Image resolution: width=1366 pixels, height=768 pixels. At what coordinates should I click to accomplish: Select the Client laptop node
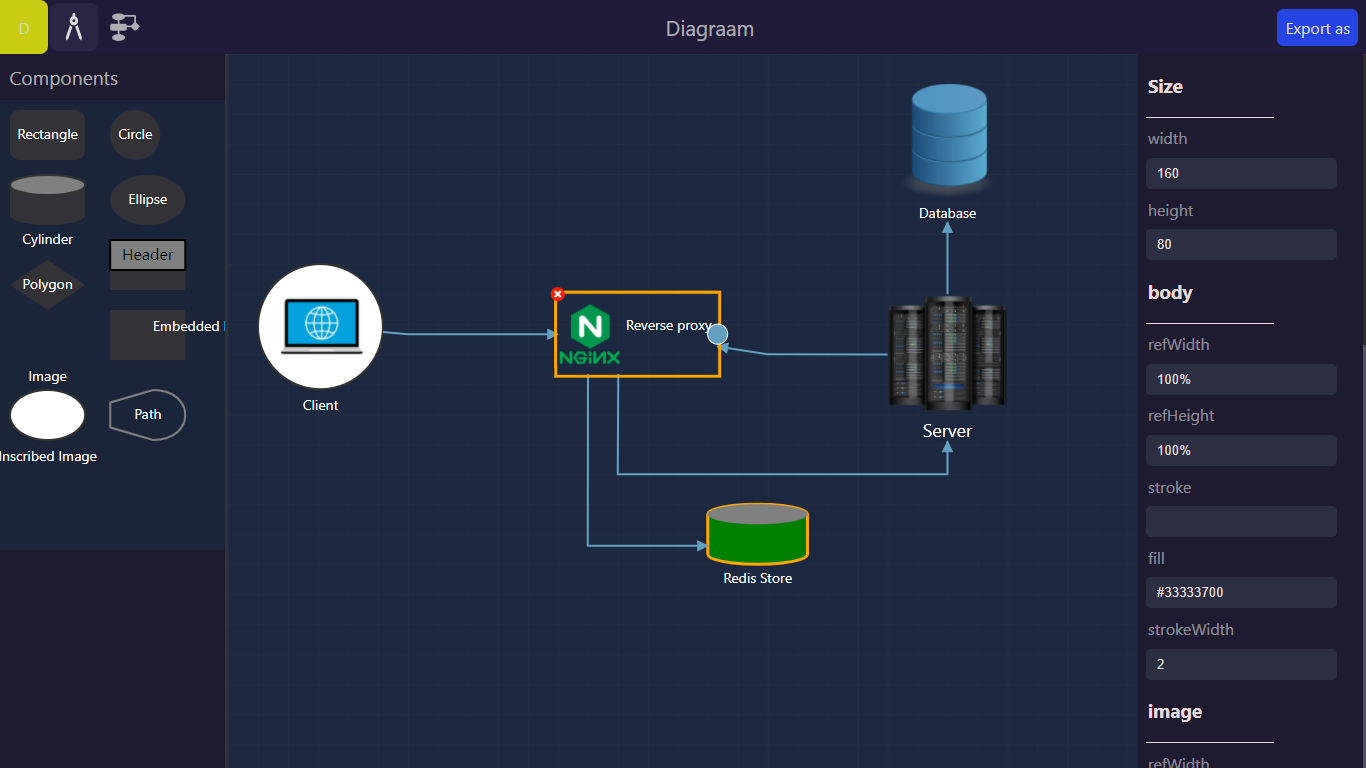[x=320, y=326]
